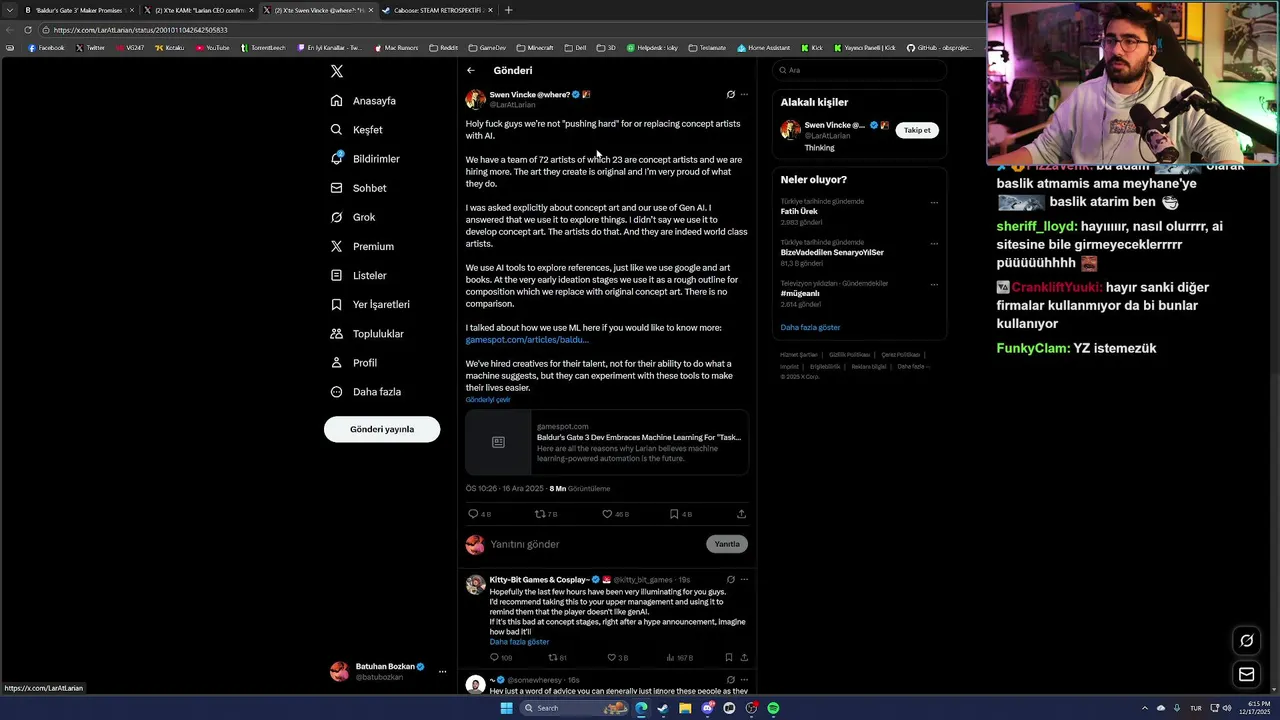The width and height of the screenshot is (1280, 720).
Task: Click Daha fazla göster under trends
Action: point(810,328)
